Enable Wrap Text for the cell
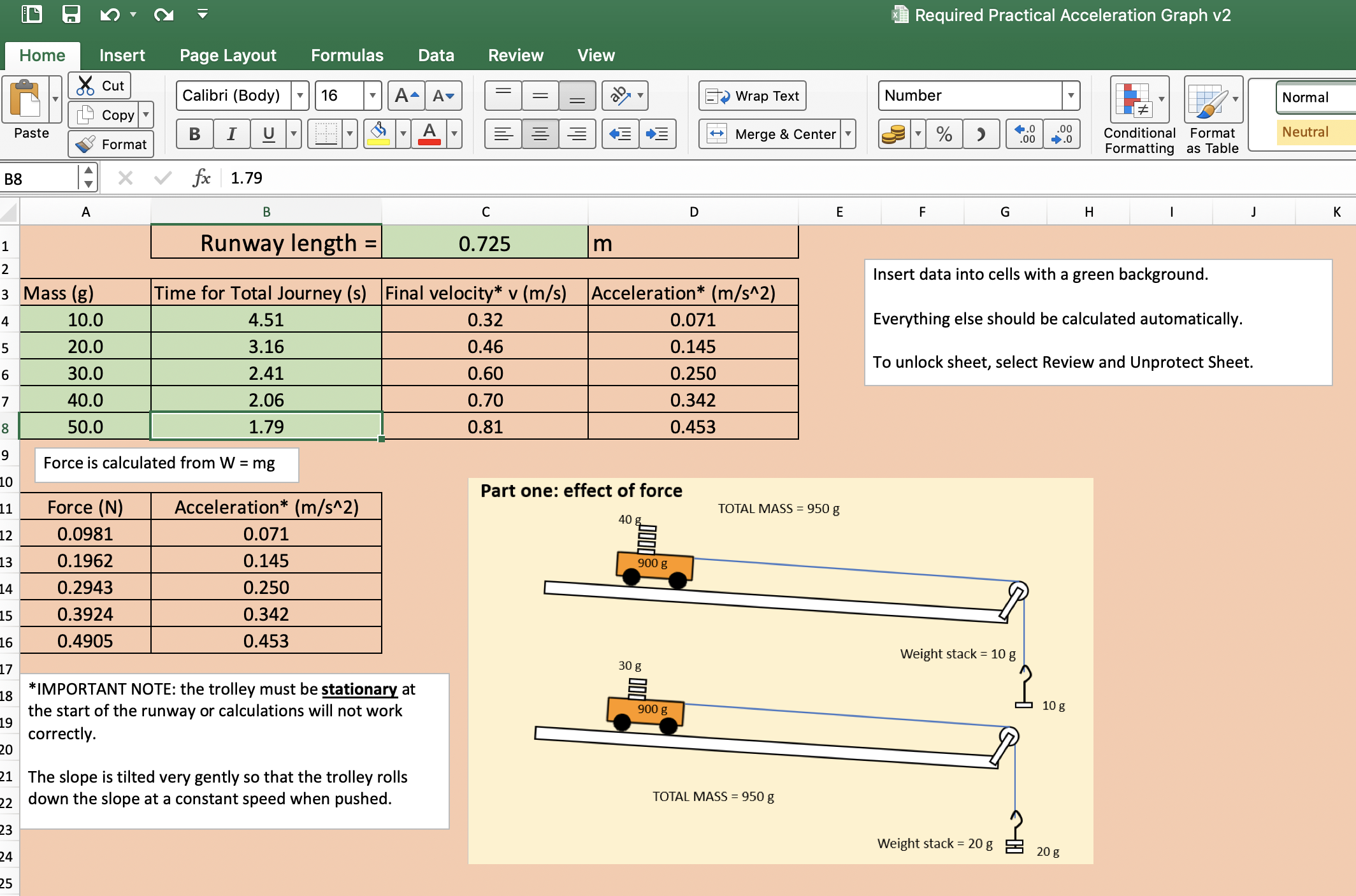 (x=753, y=96)
